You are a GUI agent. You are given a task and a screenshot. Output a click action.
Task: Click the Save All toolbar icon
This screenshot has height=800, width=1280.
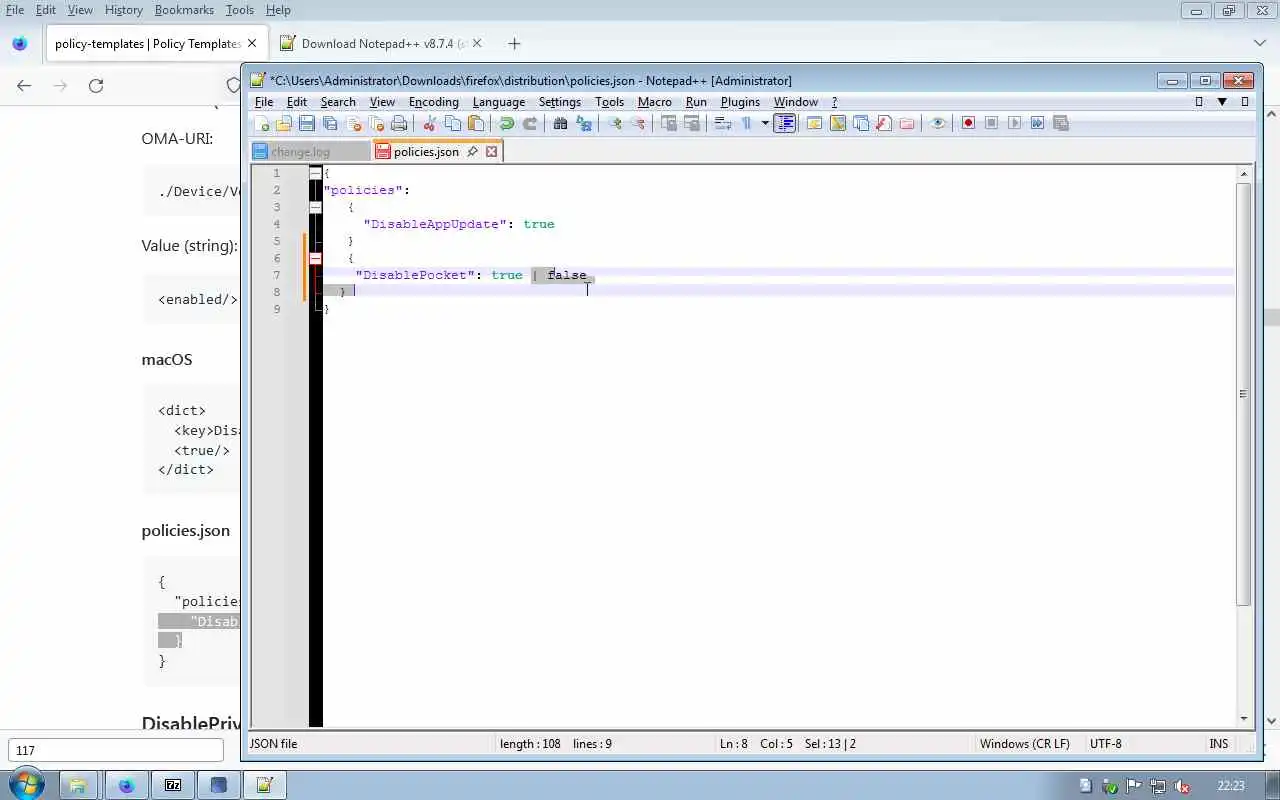[x=330, y=123]
